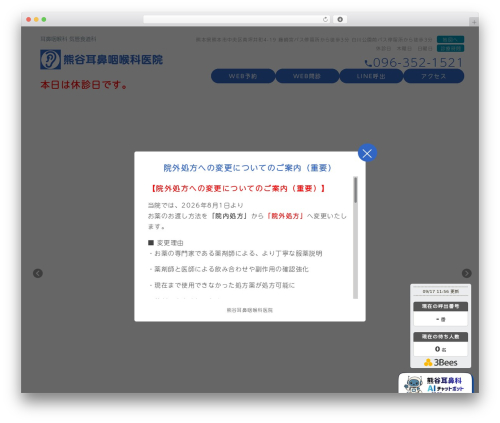Open the 熊谷耳鼻科 AI chatbot widget
The width and height of the screenshot is (500, 423).
[x=435, y=383]
